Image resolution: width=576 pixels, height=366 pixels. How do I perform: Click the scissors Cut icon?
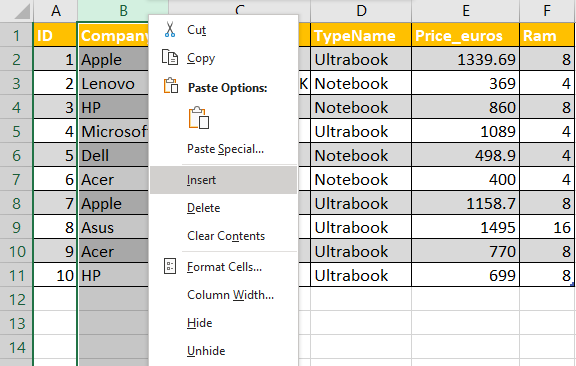170,29
